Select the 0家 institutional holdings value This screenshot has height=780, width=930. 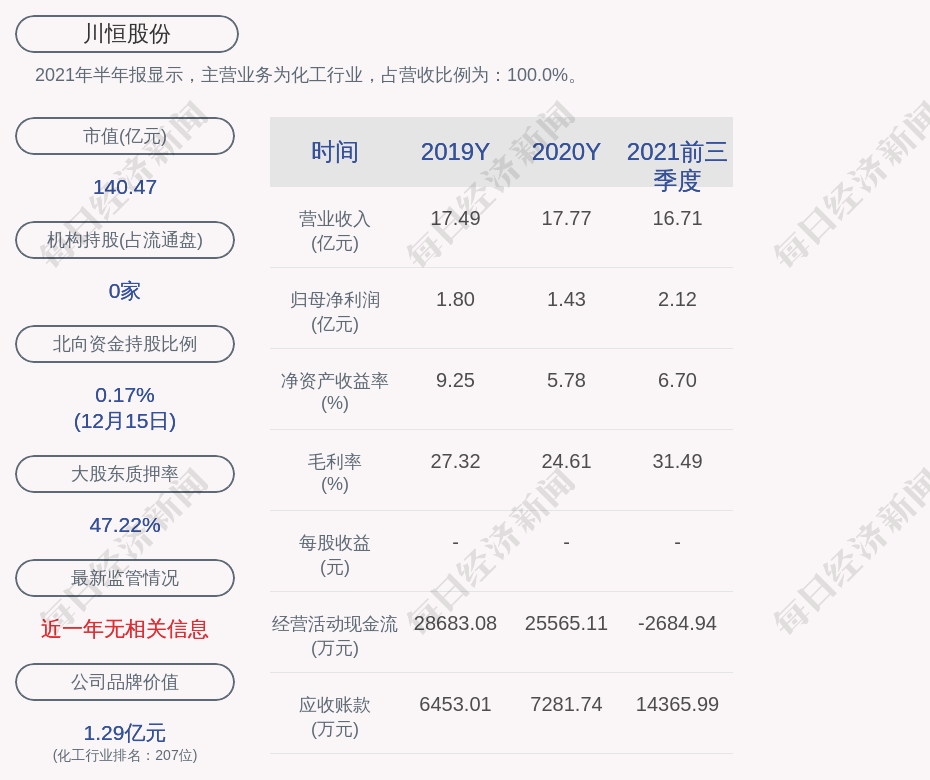[125, 291]
